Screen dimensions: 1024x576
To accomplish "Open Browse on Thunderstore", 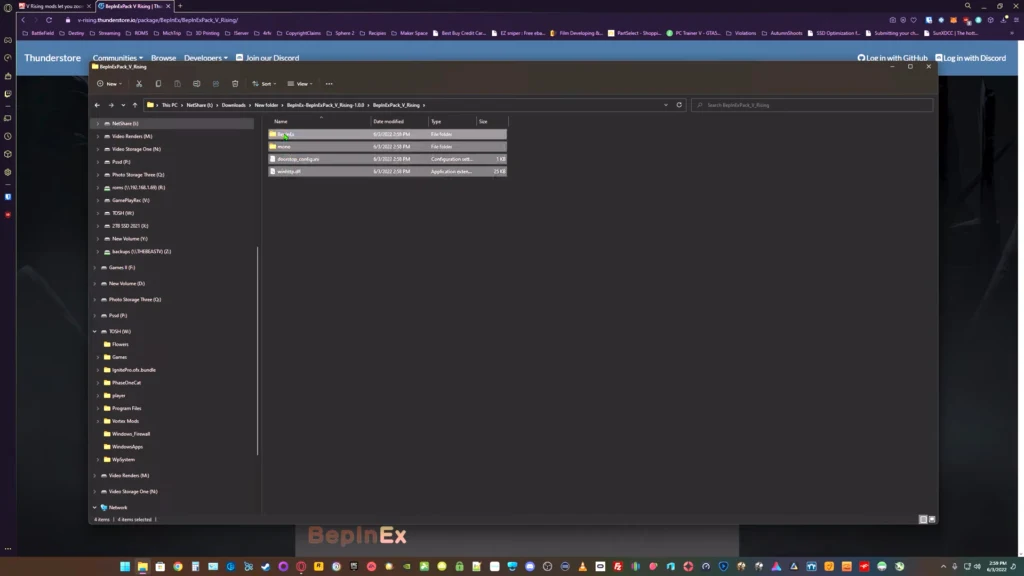I will click(x=163, y=58).
